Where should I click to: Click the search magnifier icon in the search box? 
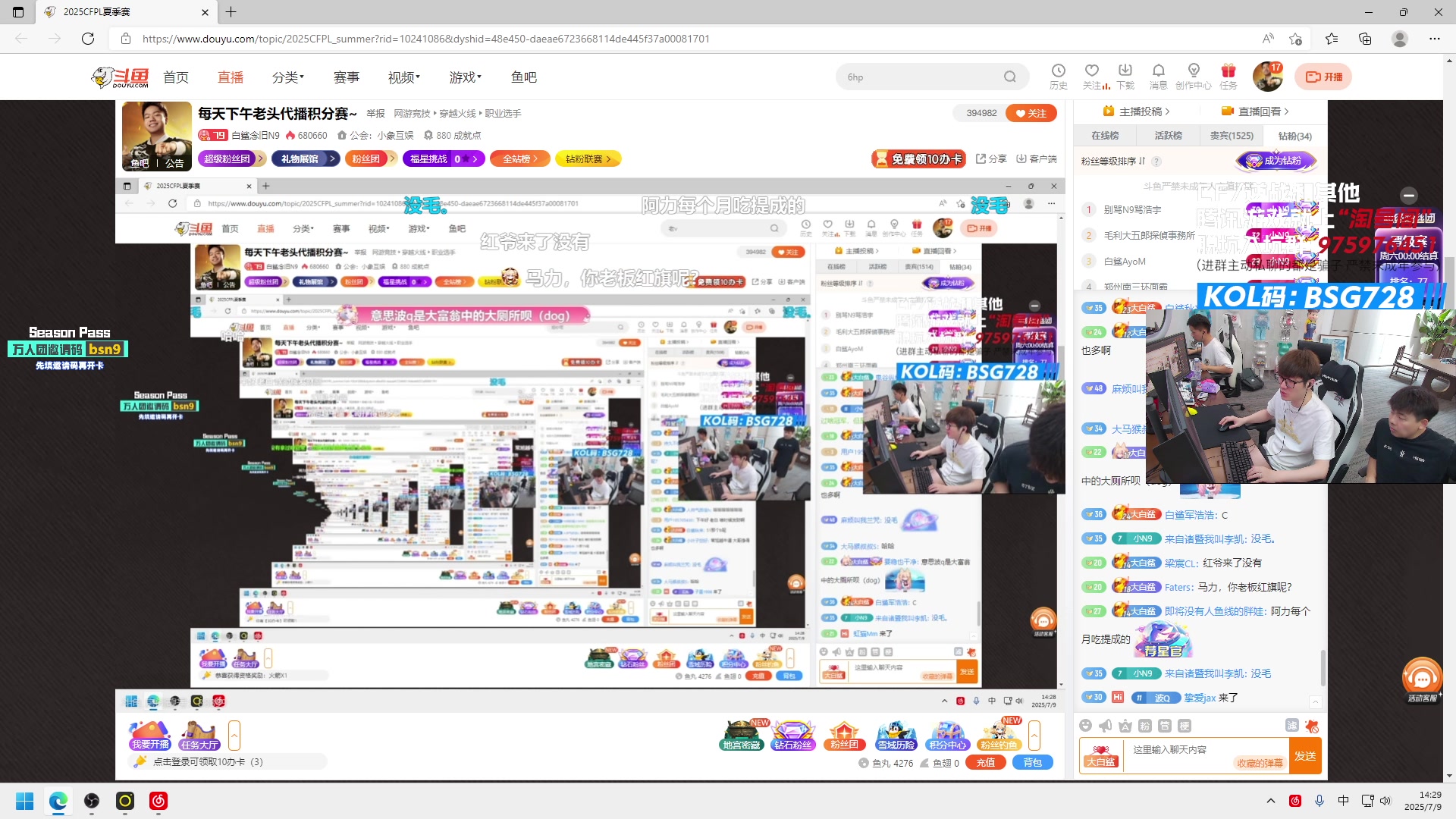(1009, 77)
